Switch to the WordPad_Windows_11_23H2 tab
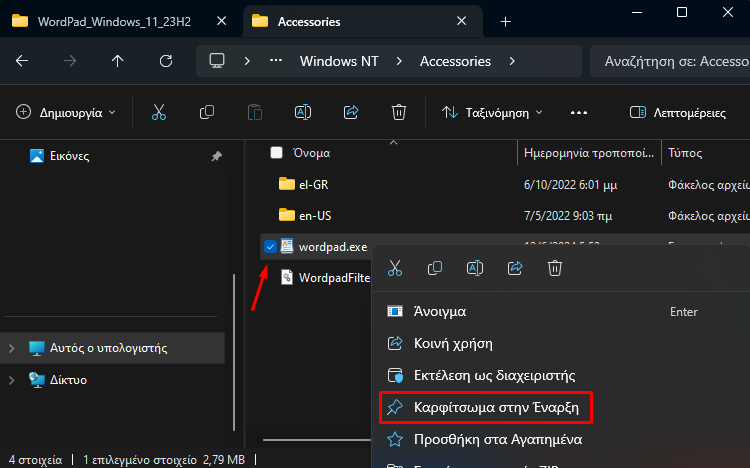This screenshot has height=468, width=750. pos(114,22)
